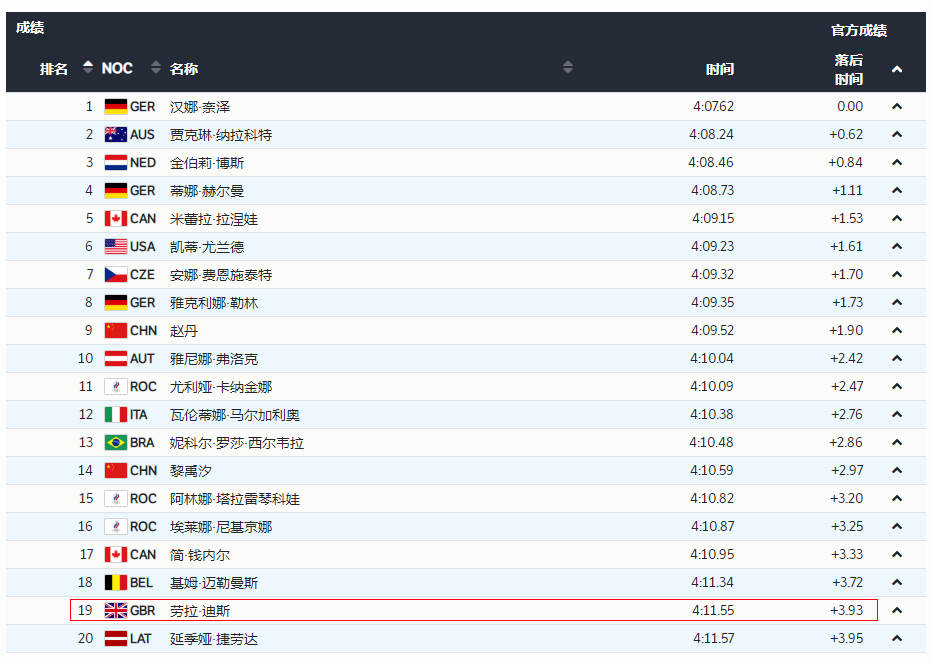
Task: Sort results by 名称 column arrows
Action: 568,68
